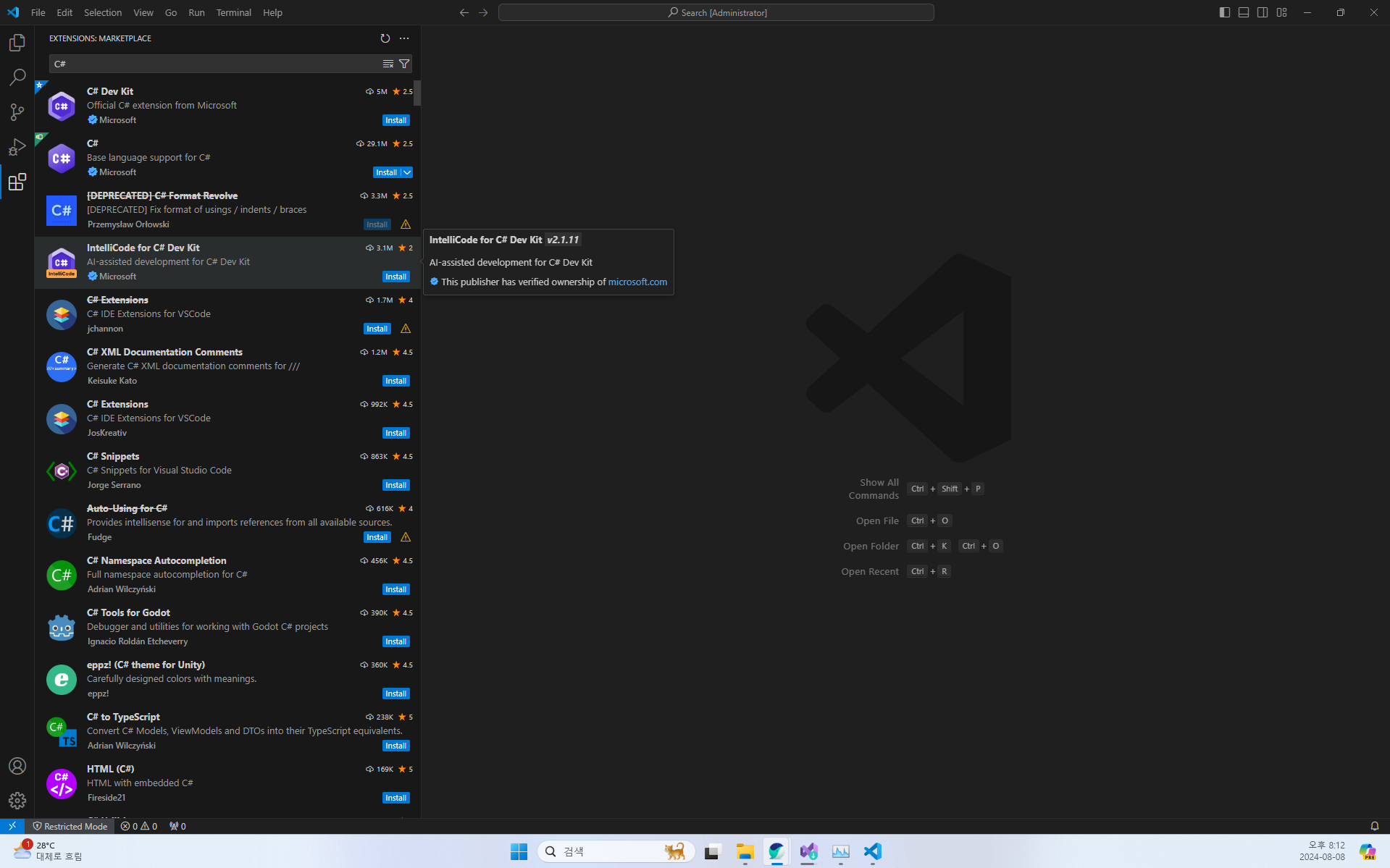Open microsoft.com link in tooltip
Viewport: 1390px width, 868px height.
pyautogui.click(x=637, y=282)
